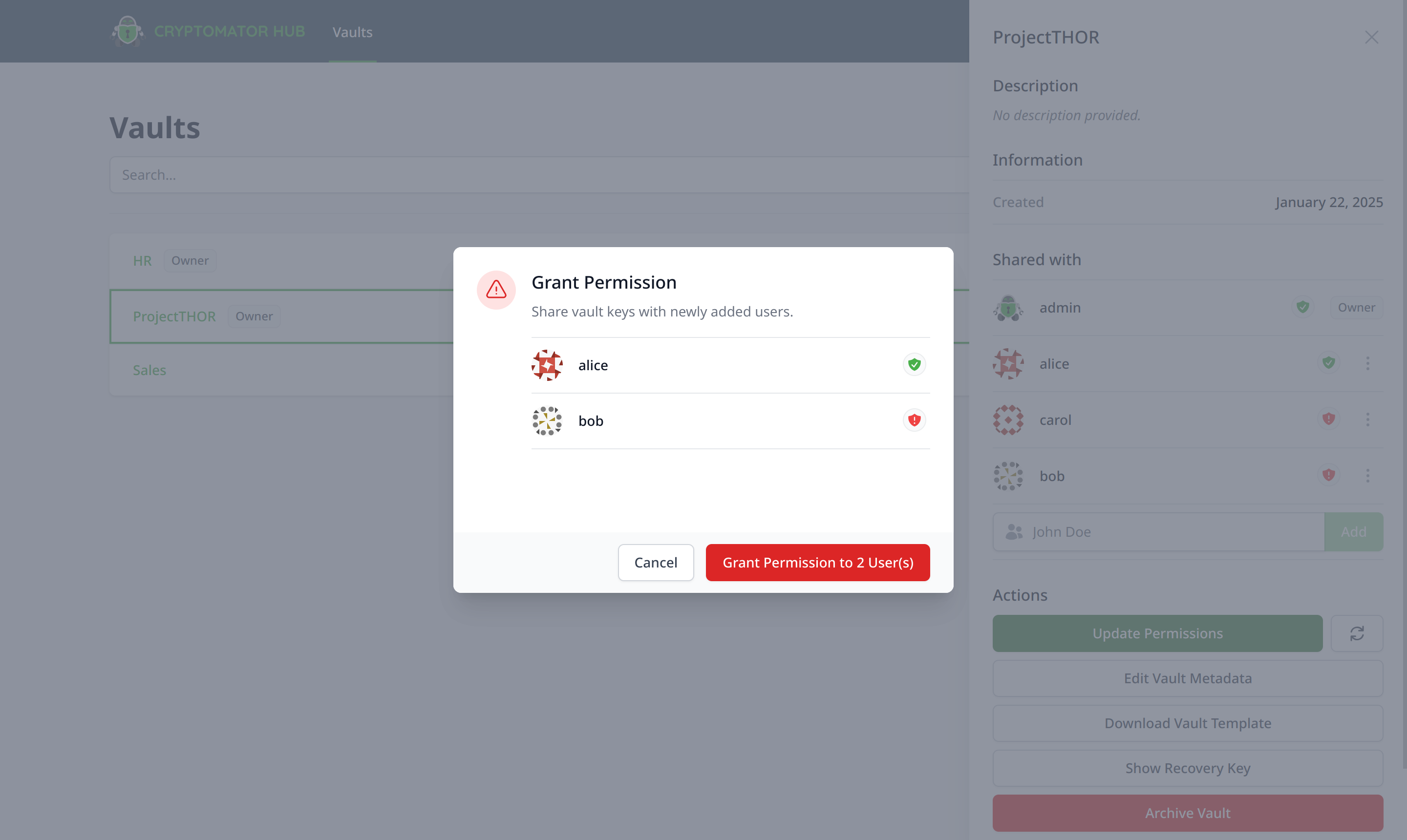Image resolution: width=1407 pixels, height=840 pixels.
Task: Click January 22, 2025 created date
Action: pyautogui.click(x=1329, y=203)
